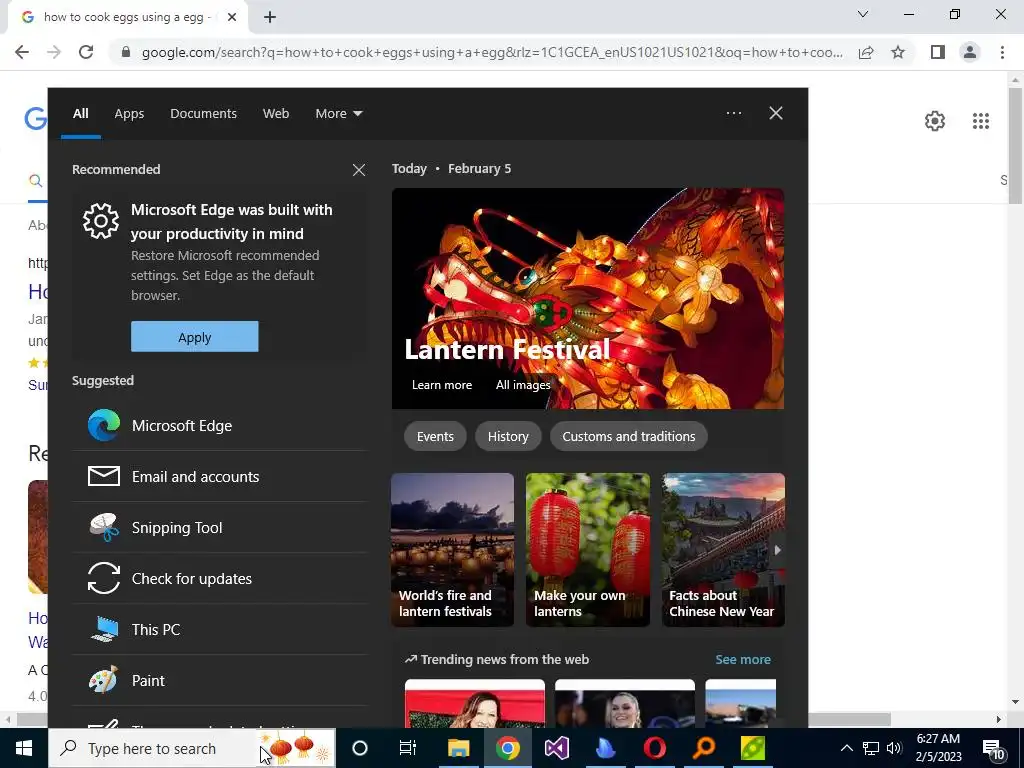Click the share page icon in address bar
The height and width of the screenshot is (768, 1024).
(866, 52)
